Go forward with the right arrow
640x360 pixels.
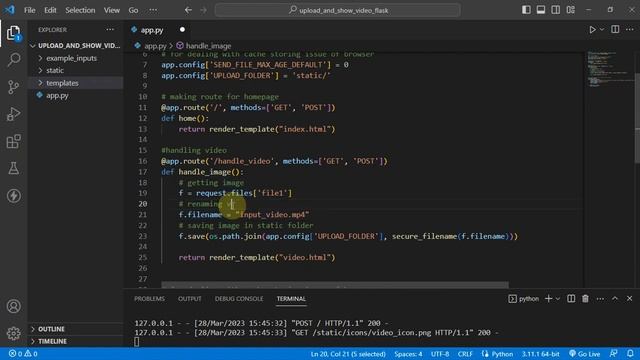203,10
